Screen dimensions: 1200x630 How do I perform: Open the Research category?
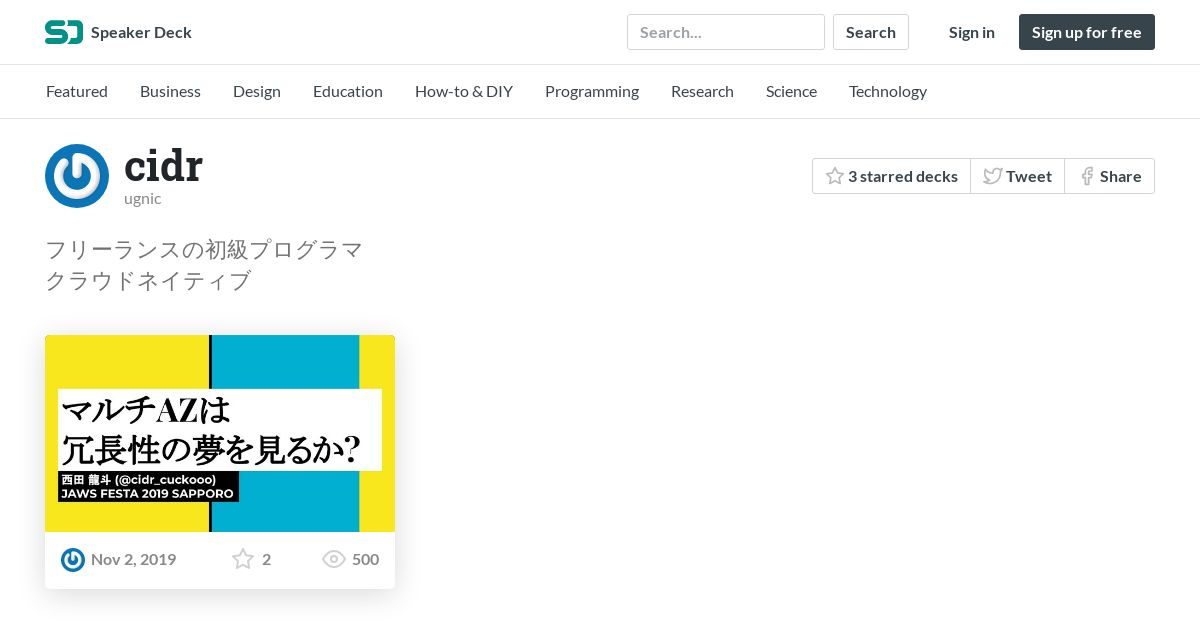[702, 91]
